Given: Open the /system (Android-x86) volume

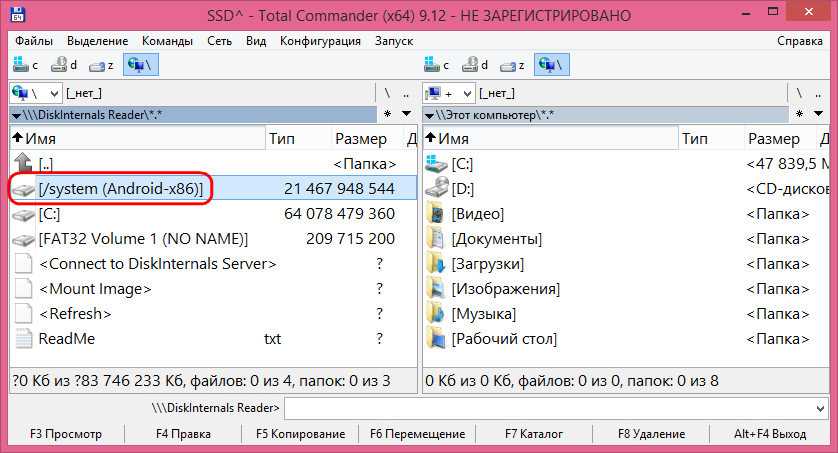Looking at the screenshot, I should 120,188.
